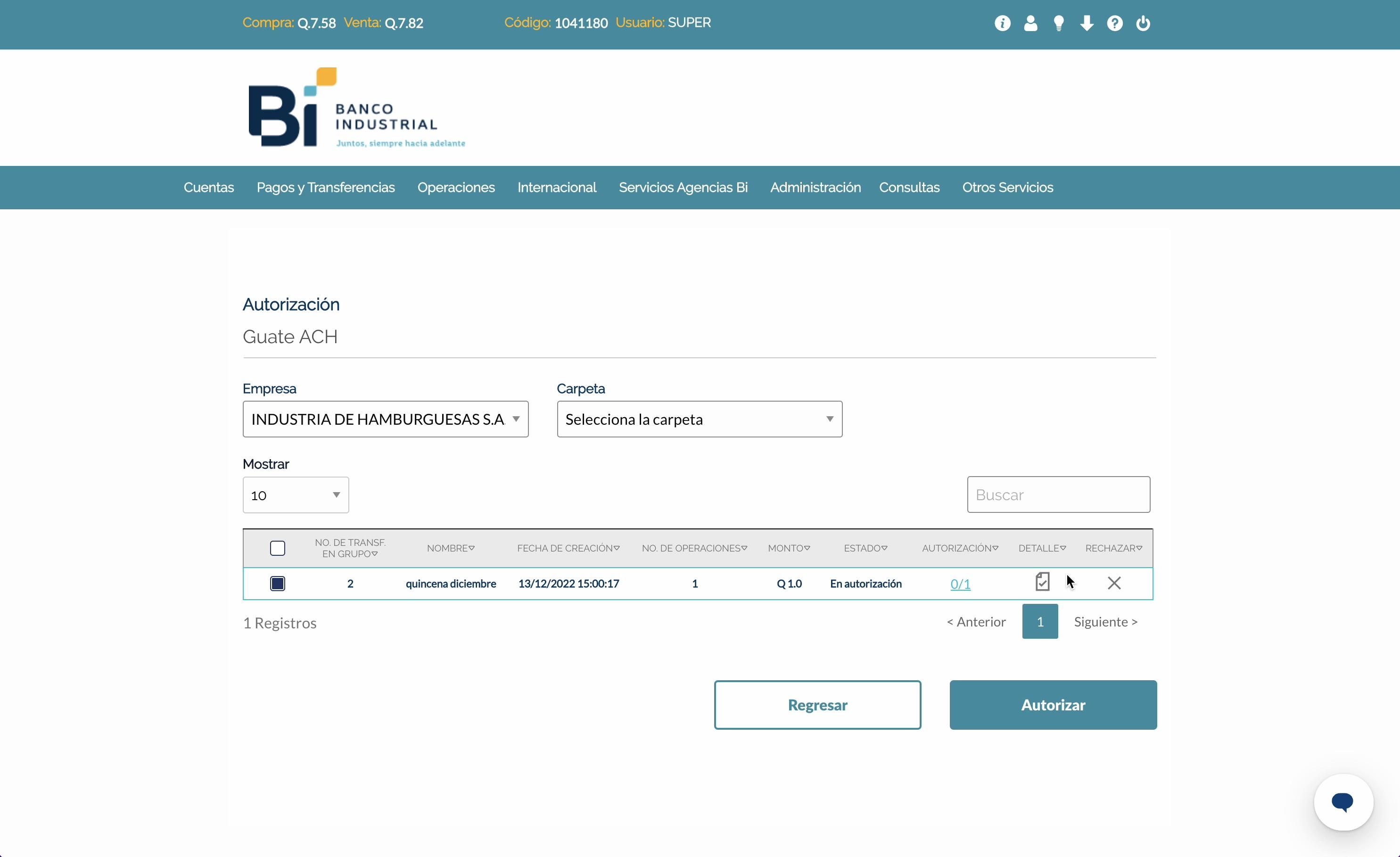The height and width of the screenshot is (857, 1400).
Task: Click the Buscar search field
Action: pos(1058,494)
